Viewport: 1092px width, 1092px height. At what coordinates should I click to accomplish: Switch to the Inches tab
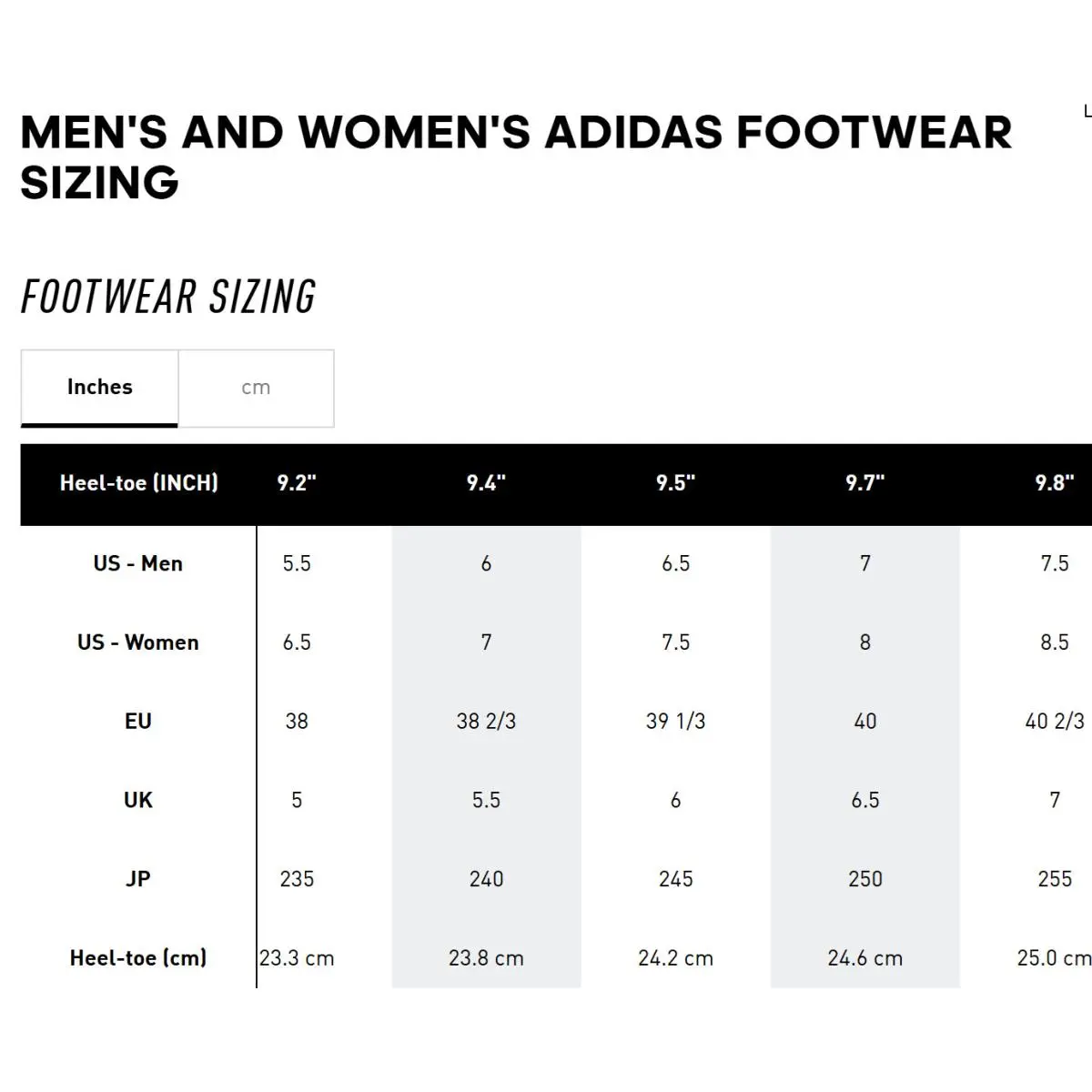(99, 388)
